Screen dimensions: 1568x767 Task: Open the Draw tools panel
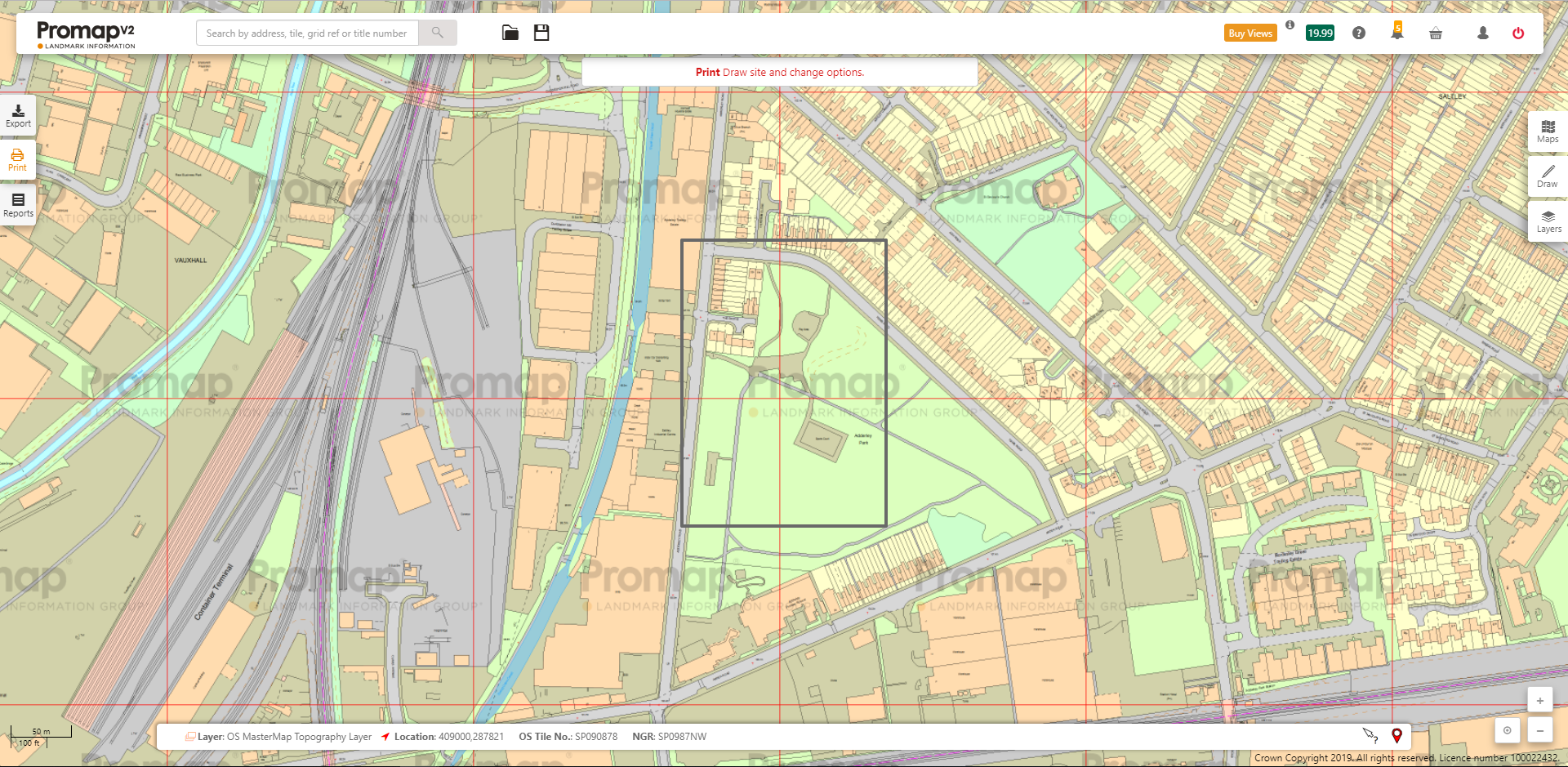tap(1548, 176)
